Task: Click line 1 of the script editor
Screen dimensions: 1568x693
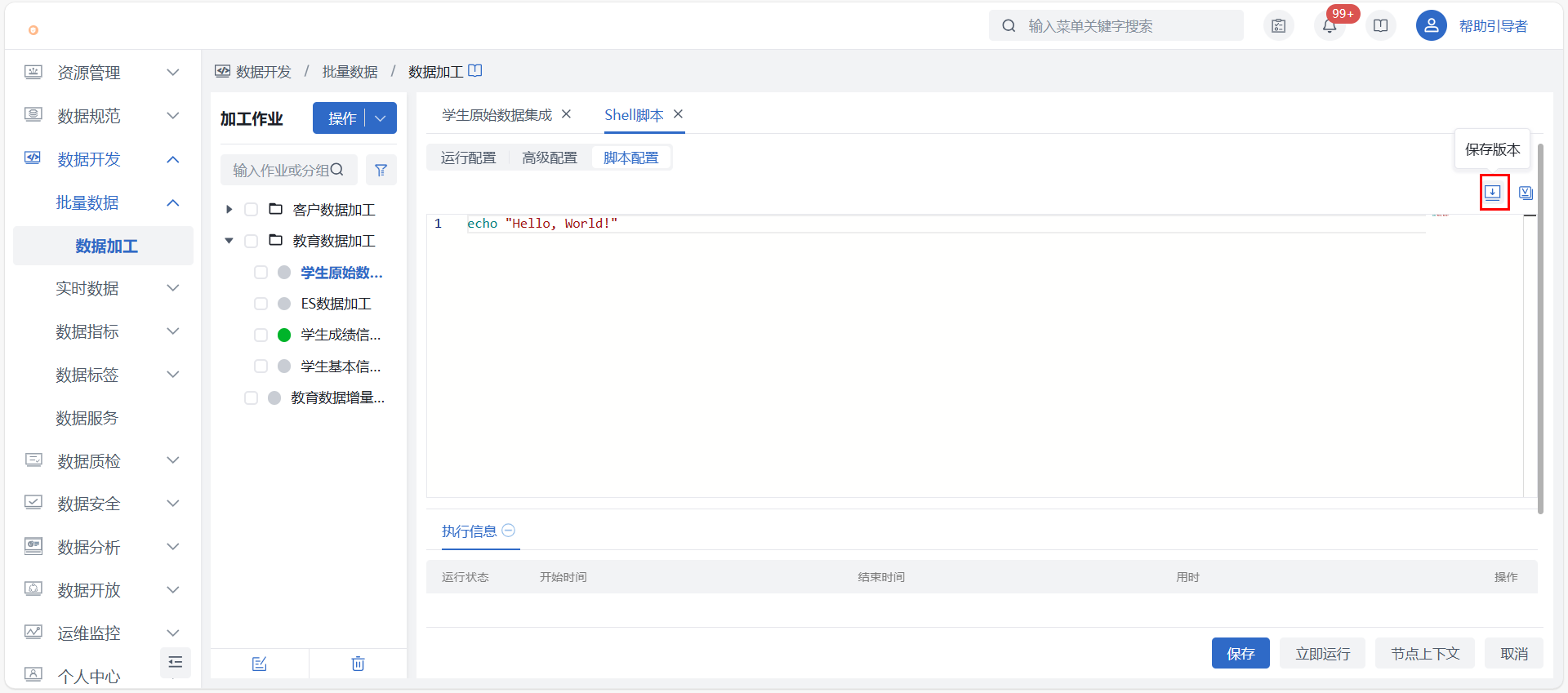Action: (946, 224)
